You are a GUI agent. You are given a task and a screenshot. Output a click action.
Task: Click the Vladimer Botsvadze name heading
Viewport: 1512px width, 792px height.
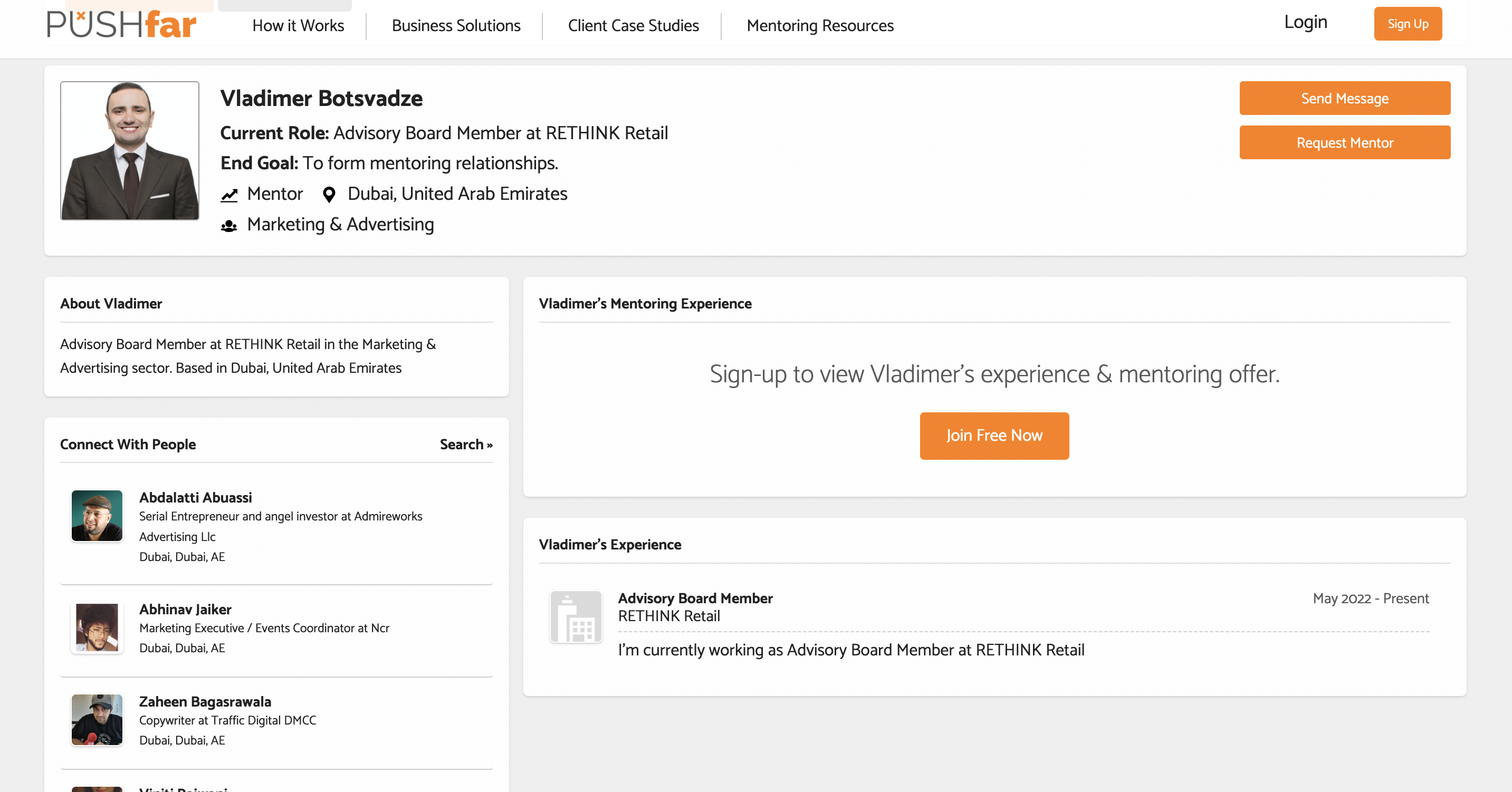click(321, 99)
